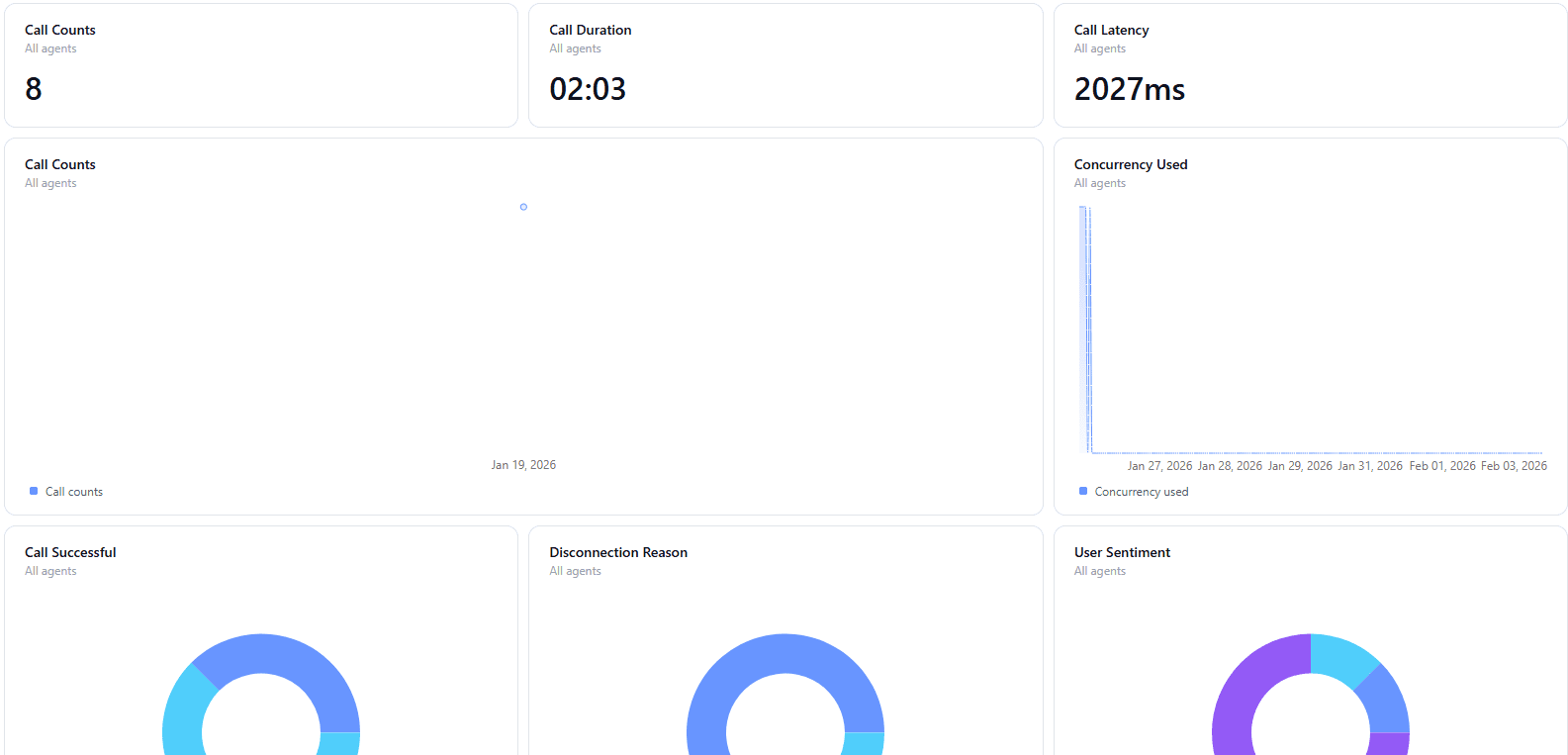
Task: Click the 2027ms Call Latency value
Action: pyautogui.click(x=1129, y=89)
